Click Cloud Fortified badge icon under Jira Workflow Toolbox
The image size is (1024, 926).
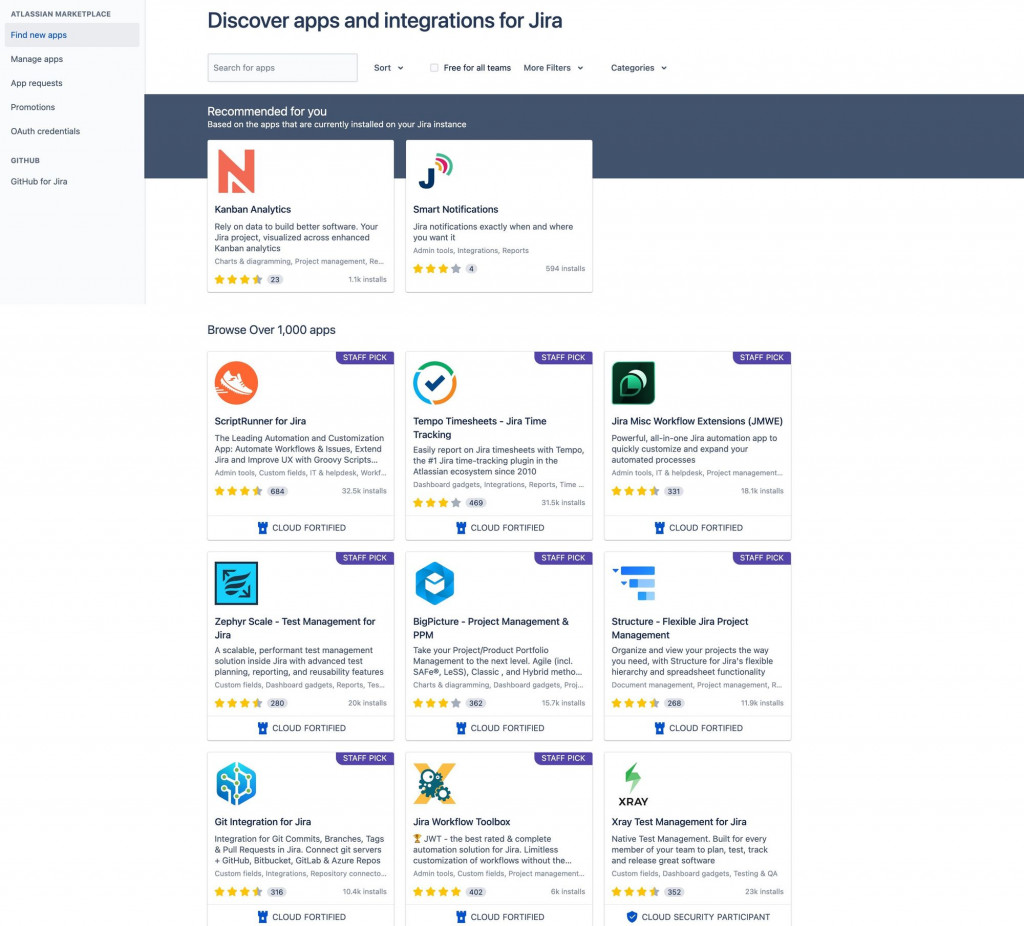click(x=461, y=917)
